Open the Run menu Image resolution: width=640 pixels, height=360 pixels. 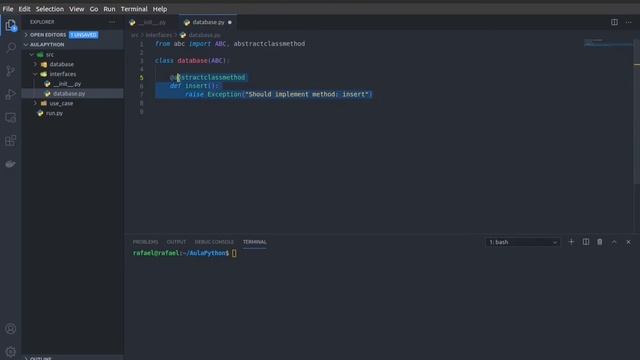pos(109,9)
